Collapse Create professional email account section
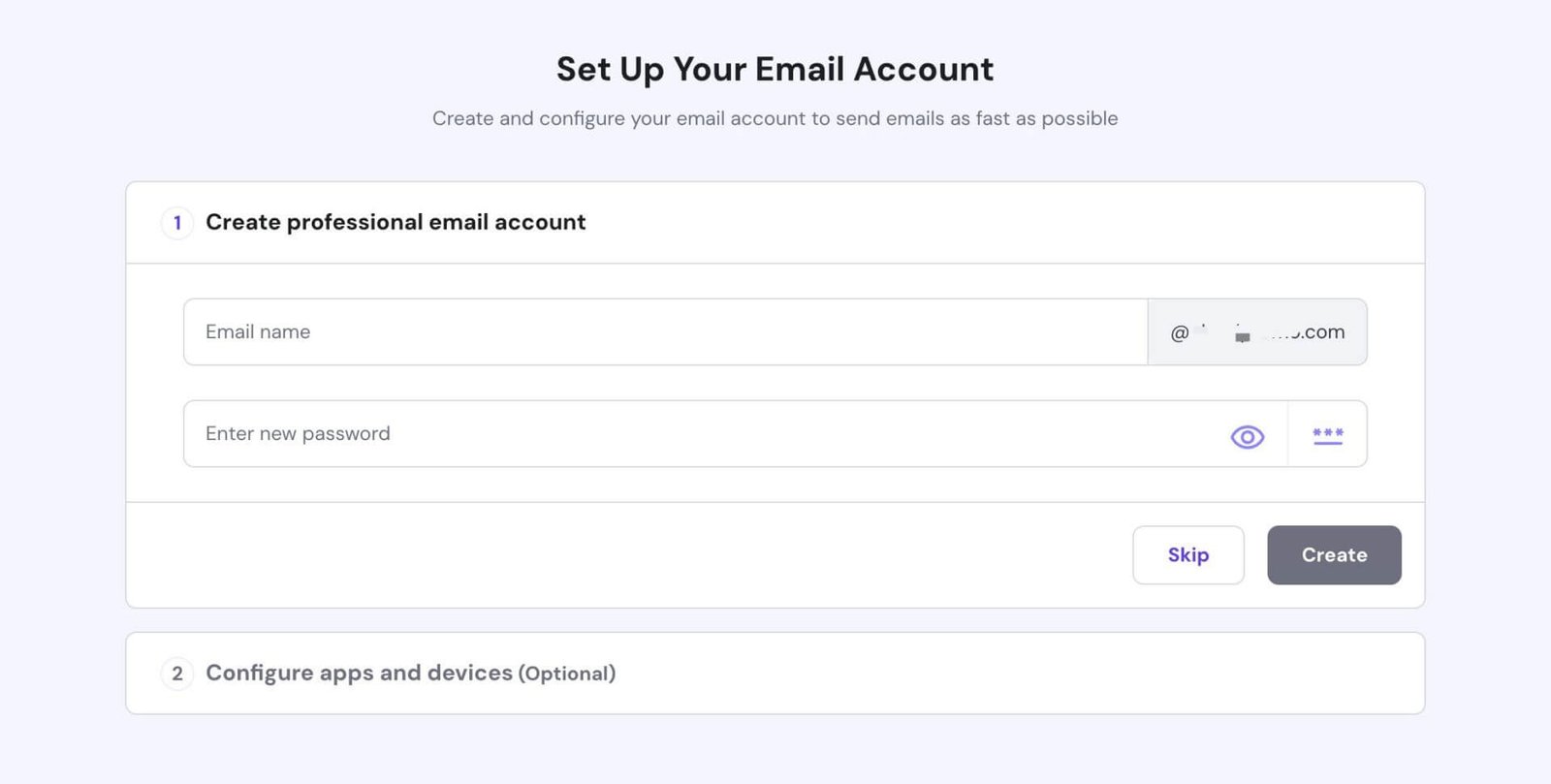This screenshot has height=784, width=1551. click(x=775, y=223)
